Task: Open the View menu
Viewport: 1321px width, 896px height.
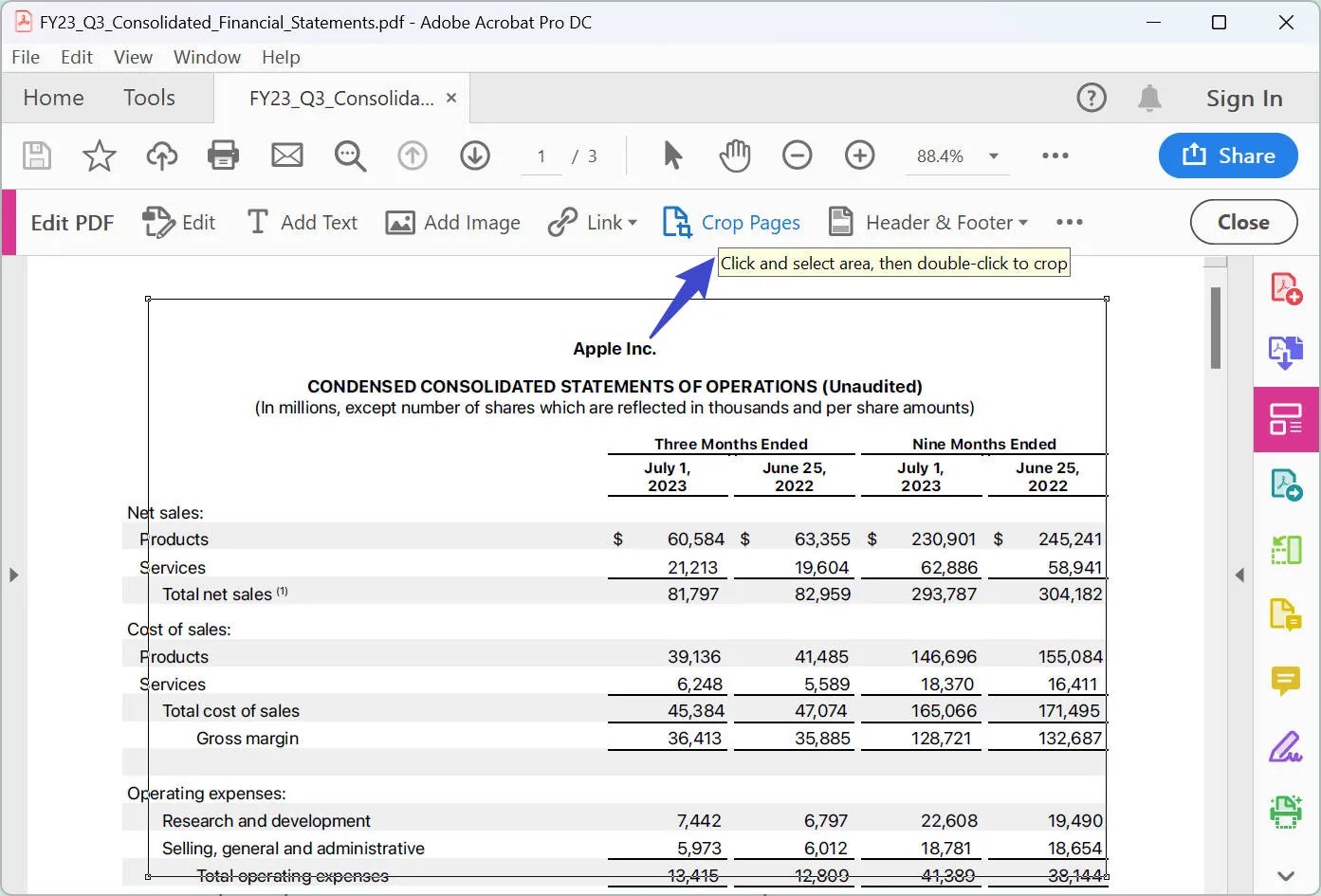Action: [x=132, y=57]
